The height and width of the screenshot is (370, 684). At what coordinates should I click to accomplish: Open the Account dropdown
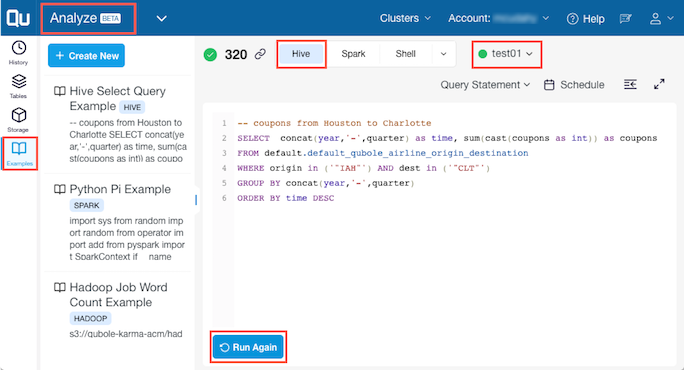tap(499, 18)
